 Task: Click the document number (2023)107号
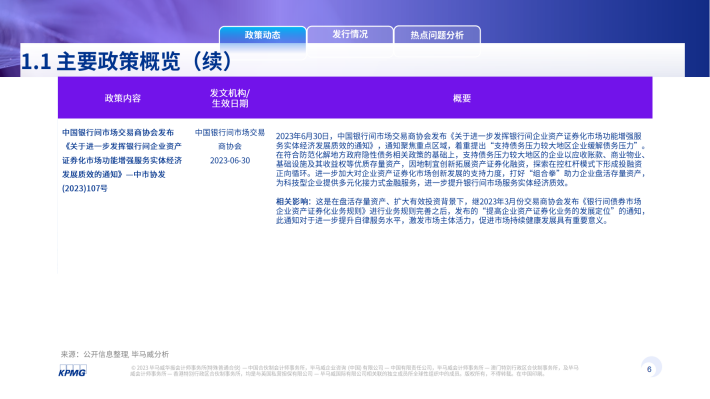point(85,188)
